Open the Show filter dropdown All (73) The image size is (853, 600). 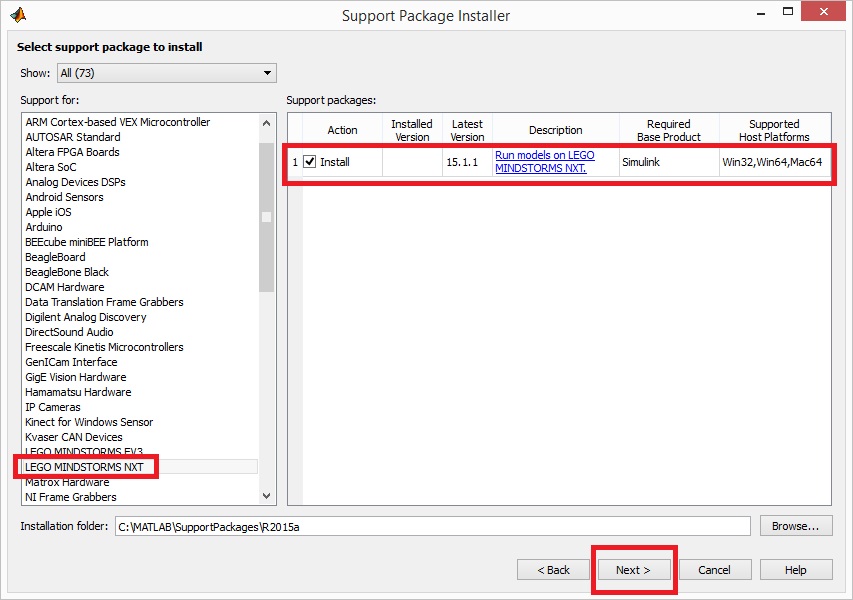(166, 73)
